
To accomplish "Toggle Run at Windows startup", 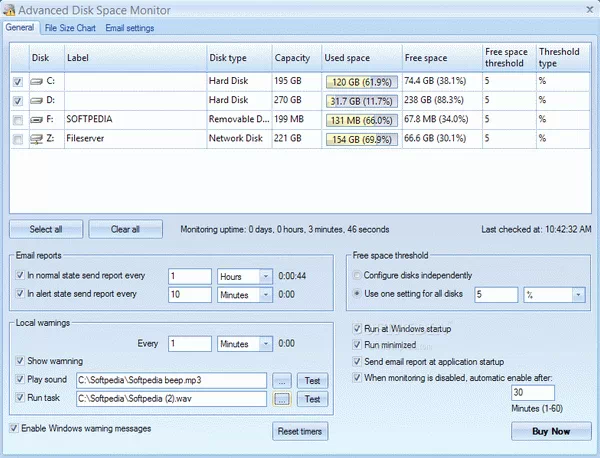I will pos(357,329).
